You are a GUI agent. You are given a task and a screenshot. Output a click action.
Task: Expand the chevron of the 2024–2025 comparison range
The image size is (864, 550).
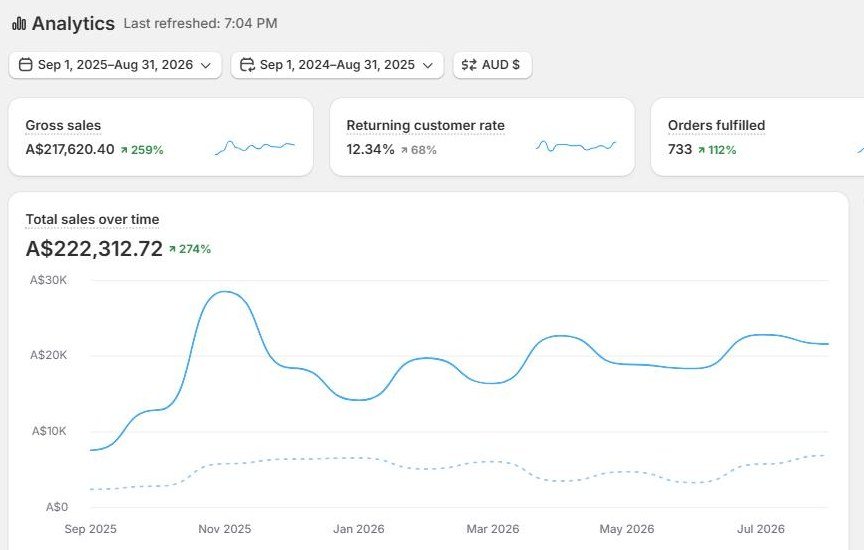tap(428, 66)
